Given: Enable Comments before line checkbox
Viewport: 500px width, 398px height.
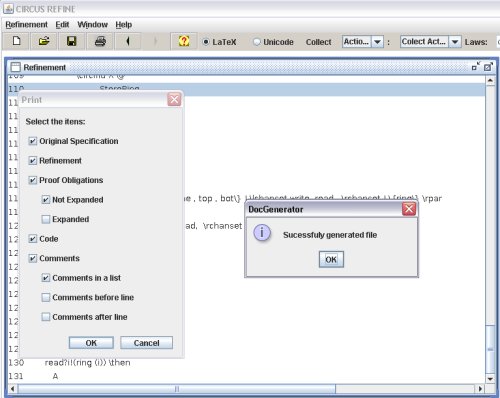Looking at the screenshot, I should pyautogui.click(x=46, y=297).
